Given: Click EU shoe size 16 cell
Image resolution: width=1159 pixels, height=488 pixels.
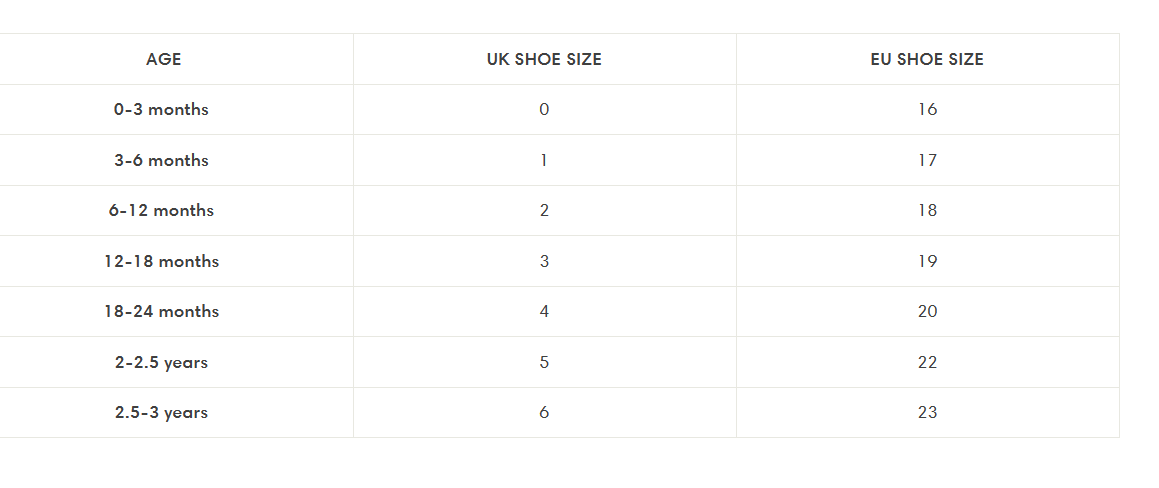Looking at the screenshot, I should (927, 110).
